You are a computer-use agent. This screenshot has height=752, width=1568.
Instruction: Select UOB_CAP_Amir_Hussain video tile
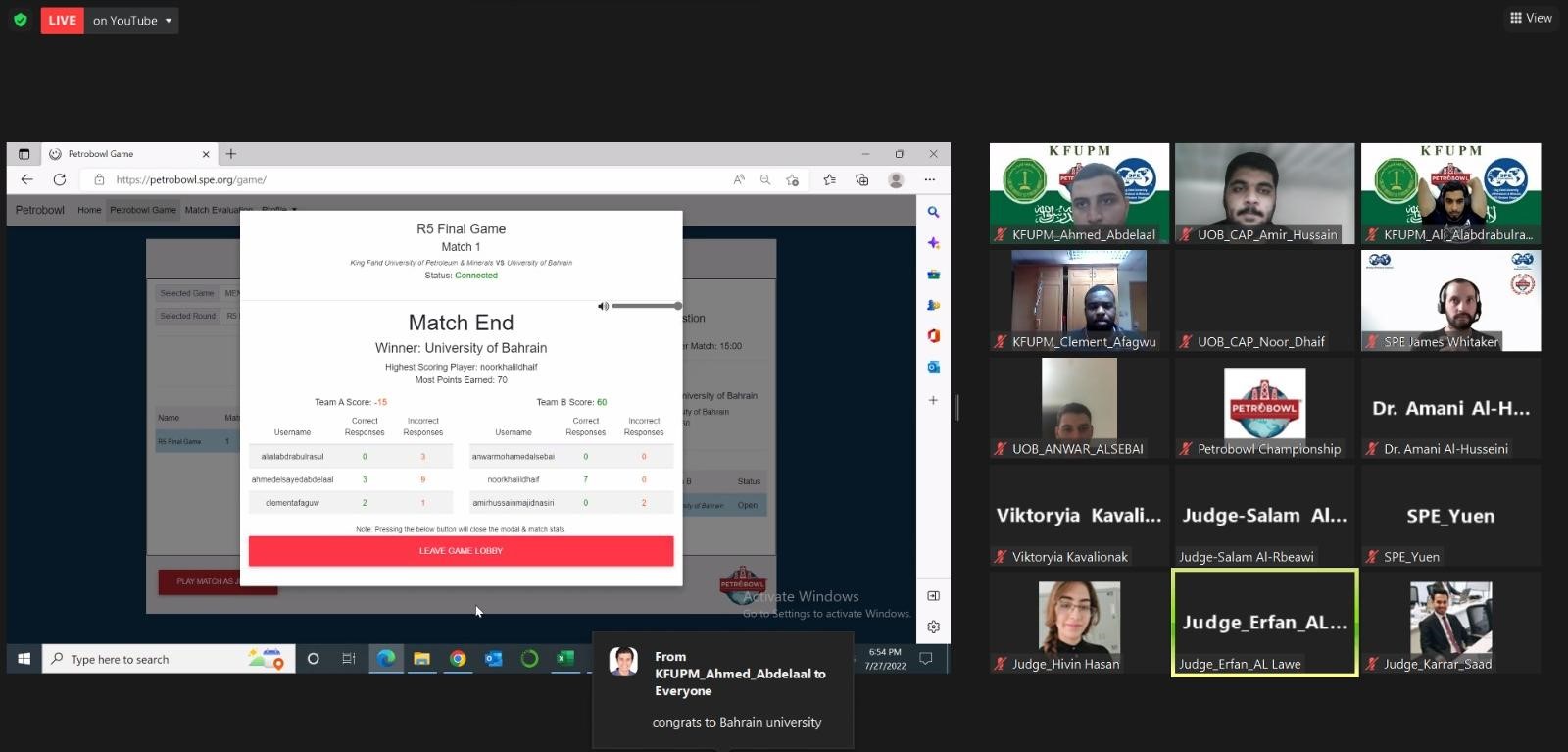1265,193
